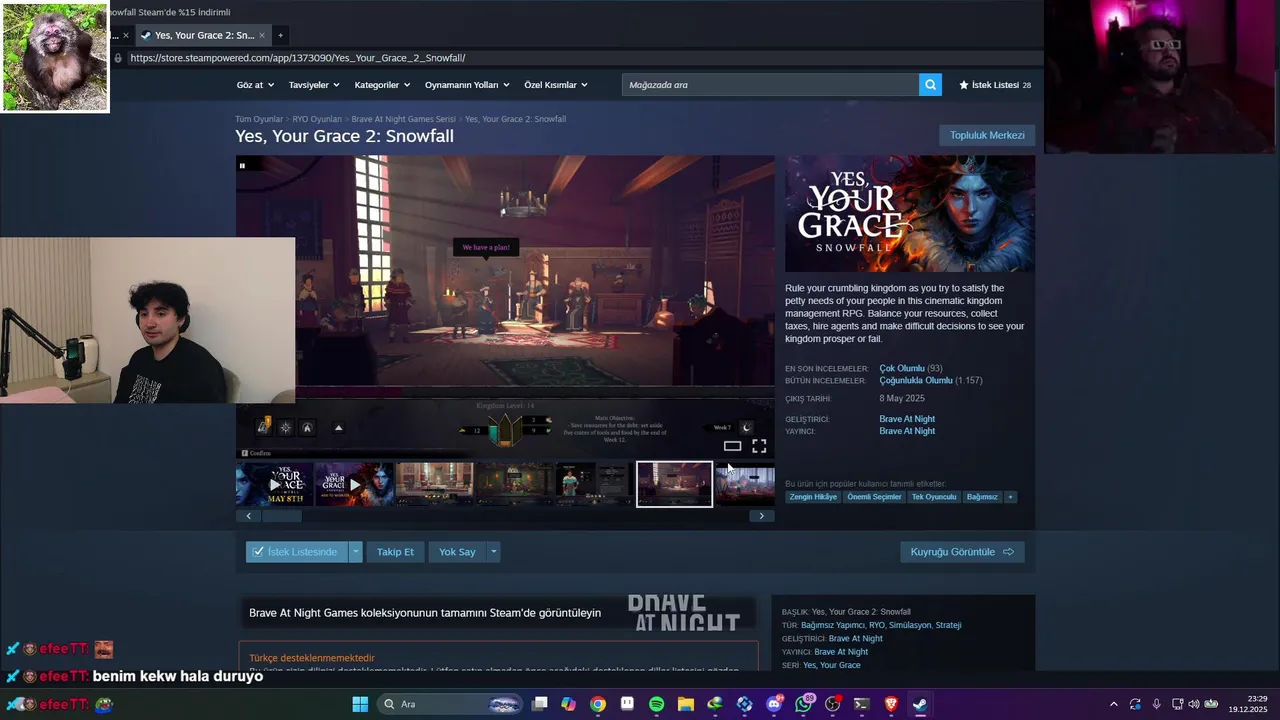Click the 'Strateji' genre link

(948, 625)
